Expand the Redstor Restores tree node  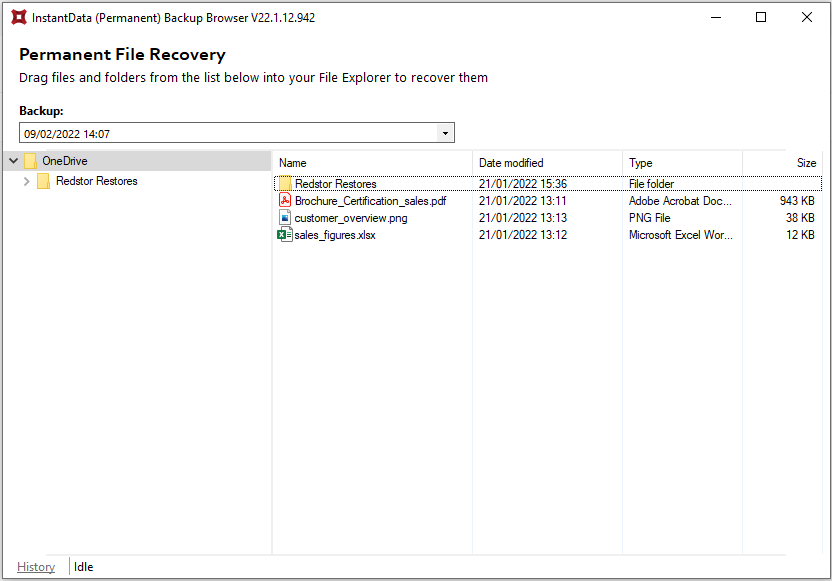[x=27, y=181]
